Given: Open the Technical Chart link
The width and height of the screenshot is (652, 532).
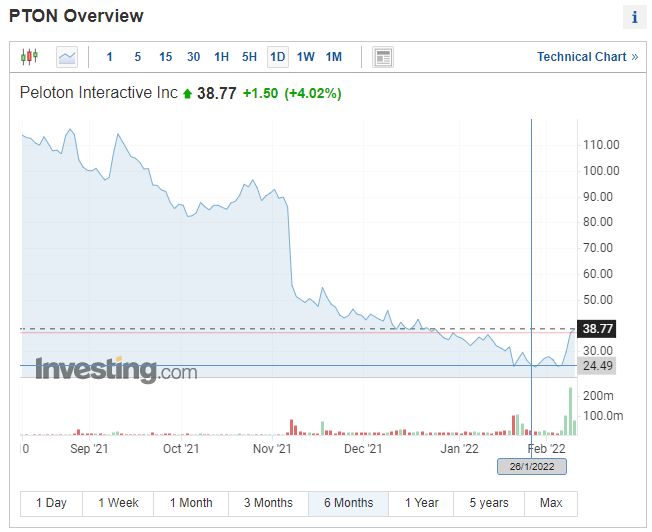Looking at the screenshot, I should [x=587, y=57].
